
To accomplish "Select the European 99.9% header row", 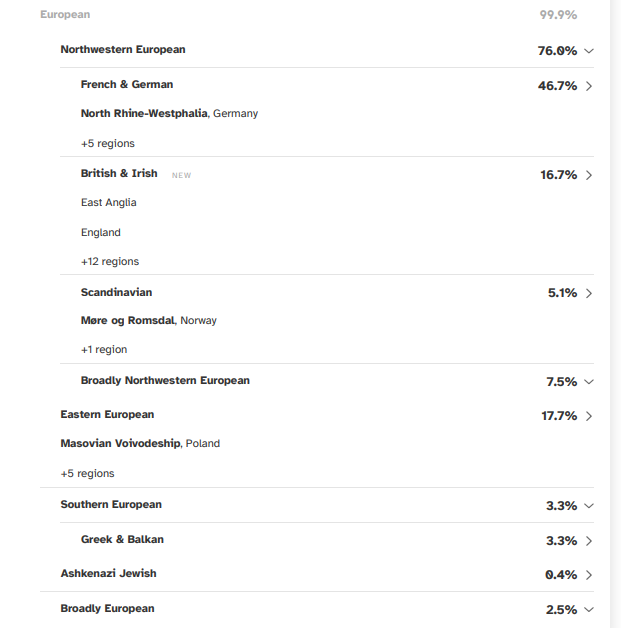I will [x=309, y=15].
